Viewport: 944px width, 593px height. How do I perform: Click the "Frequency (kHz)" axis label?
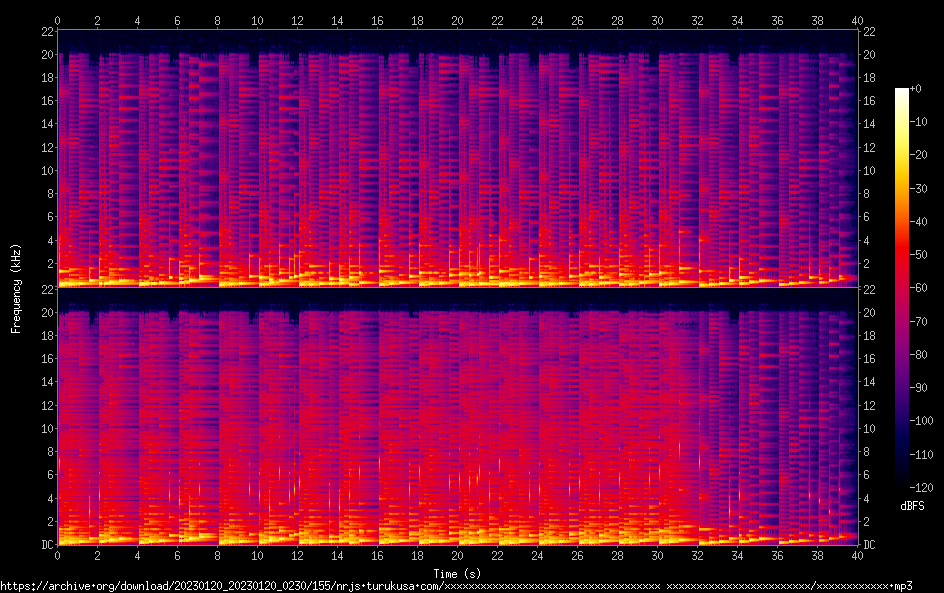(16, 288)
